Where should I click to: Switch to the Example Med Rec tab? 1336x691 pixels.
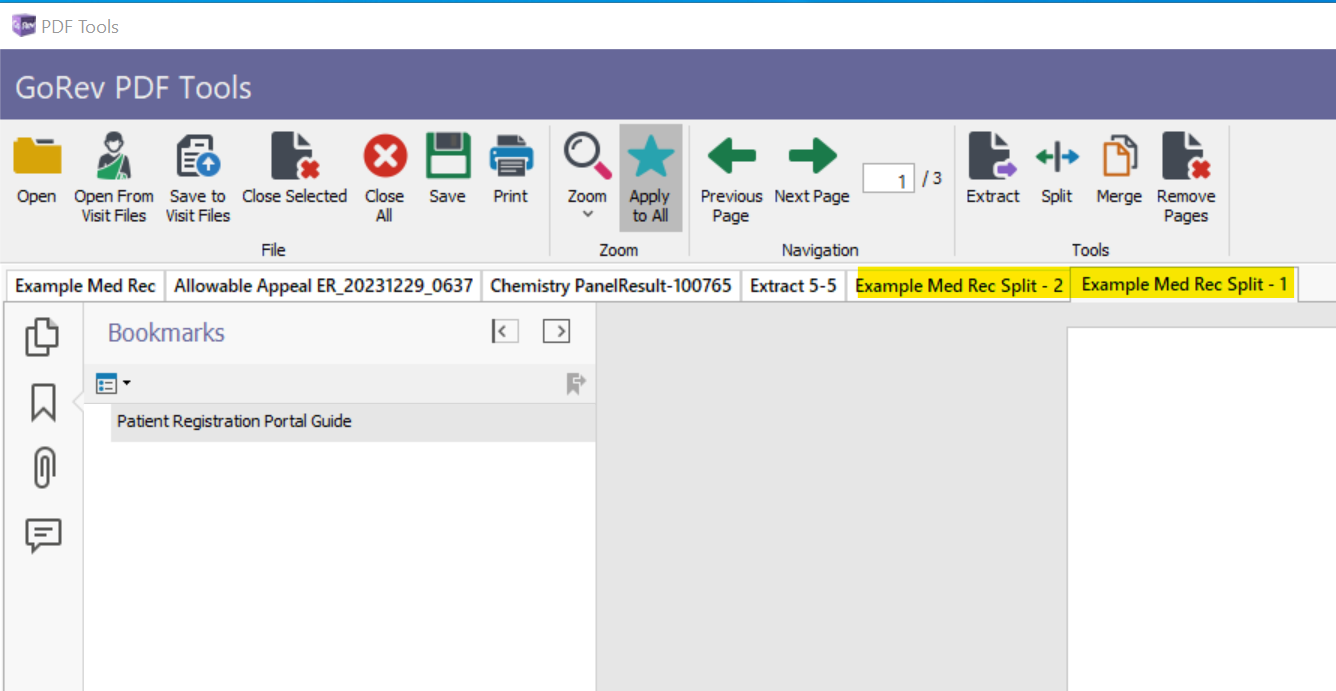(85, 286)
